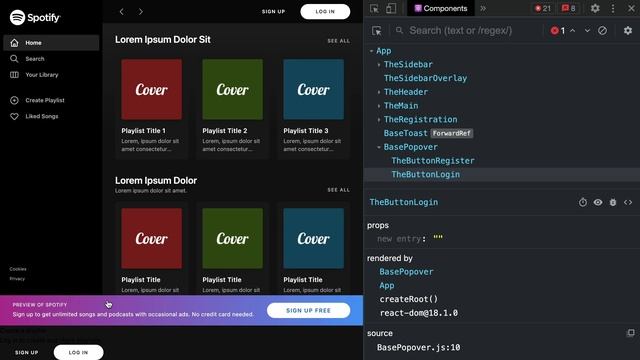640x360 pixels.
Task: Open Playlist Title 3 cover
Action: (x=313, y=89)
